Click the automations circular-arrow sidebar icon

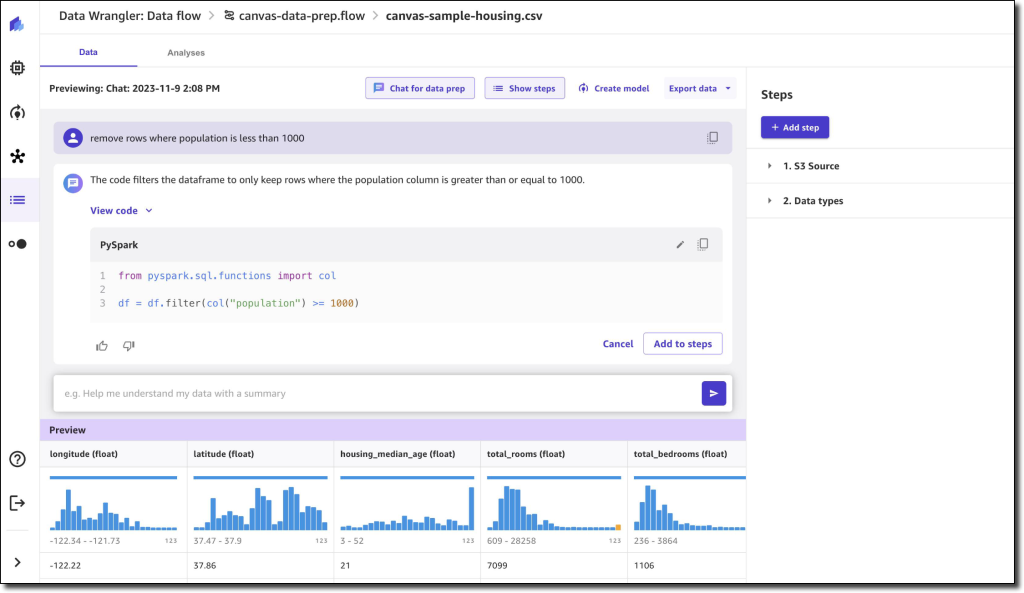click(x=16, y=112)
